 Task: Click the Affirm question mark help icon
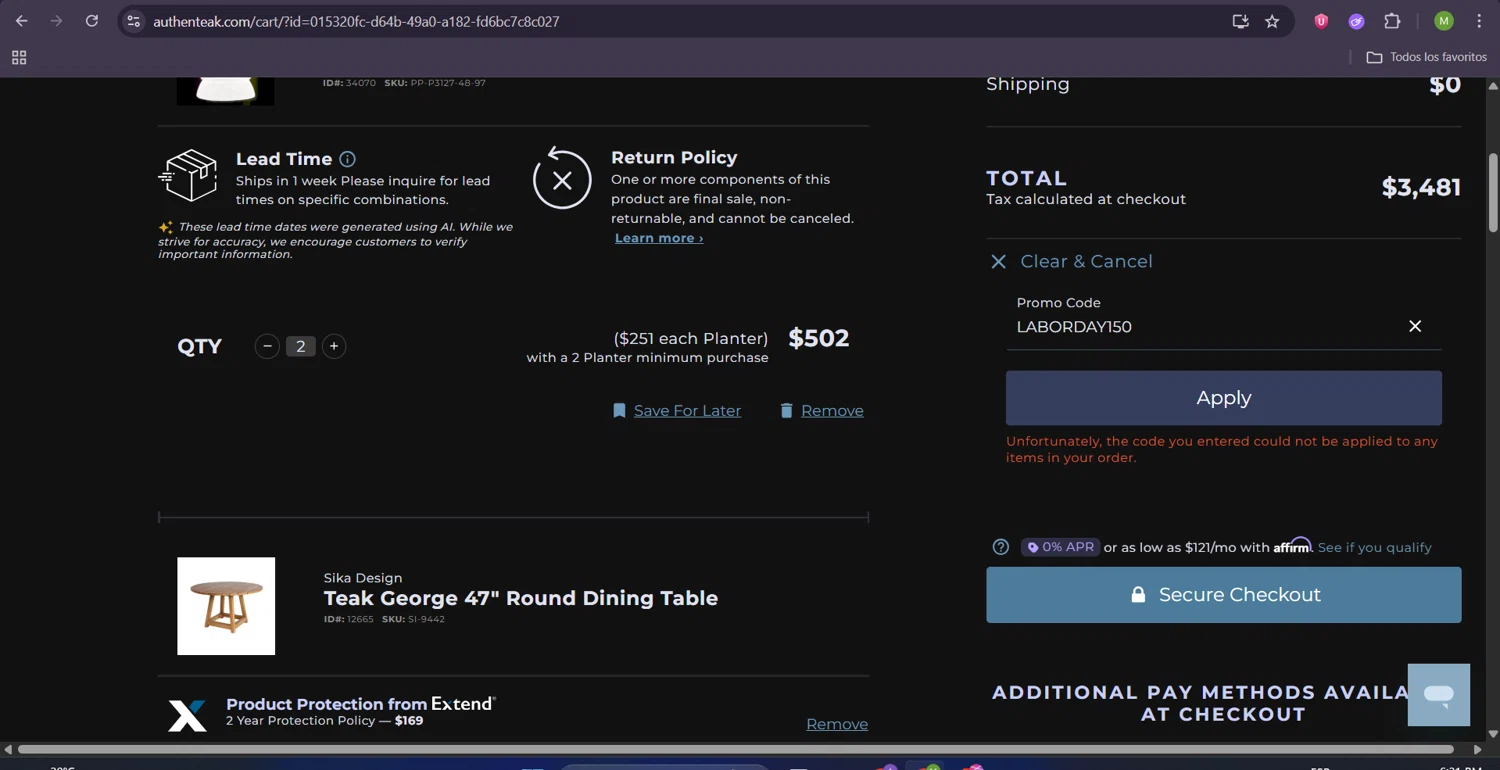[1000, 547]
